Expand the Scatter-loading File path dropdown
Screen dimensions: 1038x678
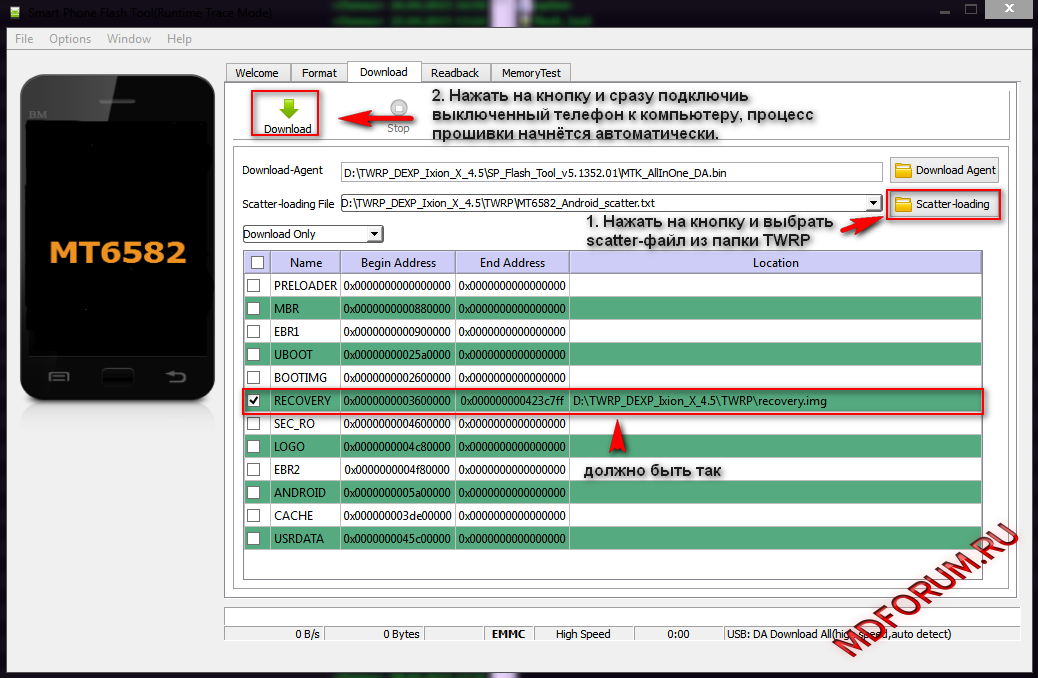873,204
